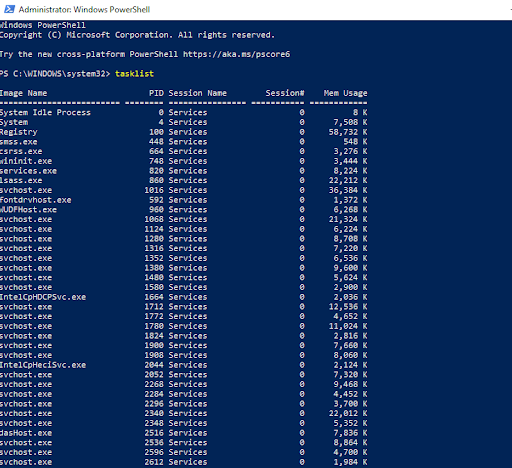Click the typed 'tasklist' command

[x=134, y=74]
